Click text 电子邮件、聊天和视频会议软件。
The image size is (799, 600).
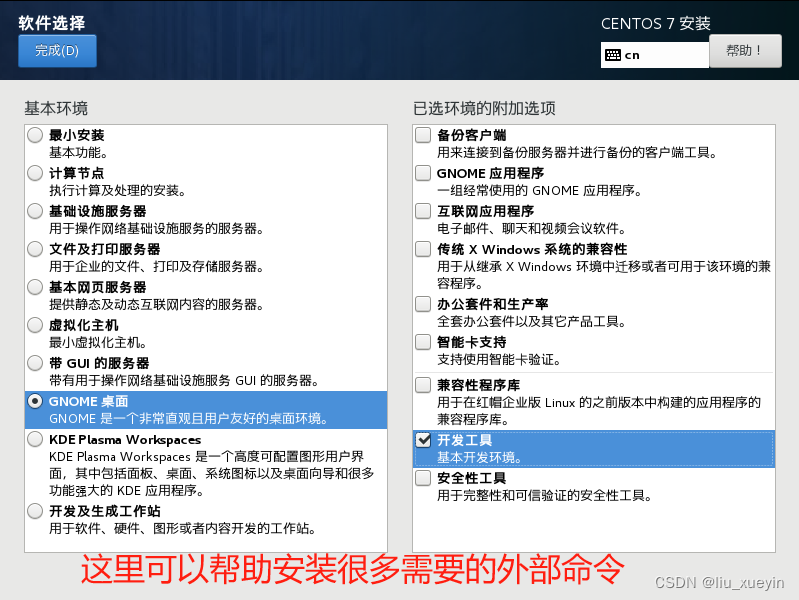pos(532,228)
